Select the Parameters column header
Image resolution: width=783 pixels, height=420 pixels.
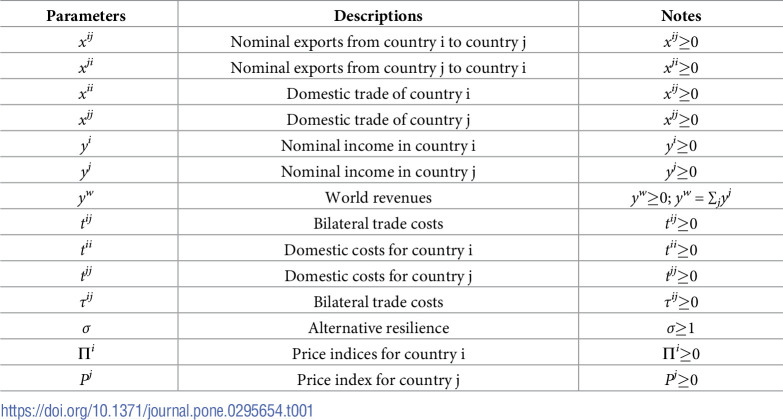86,16
